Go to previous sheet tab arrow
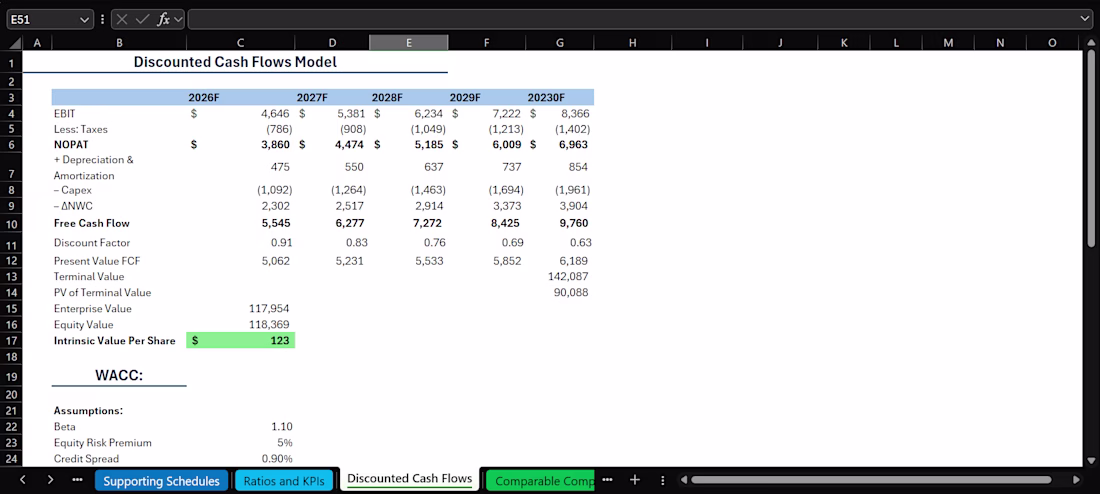Viewport: 1100px width, 494px height. tap(22, 480)
